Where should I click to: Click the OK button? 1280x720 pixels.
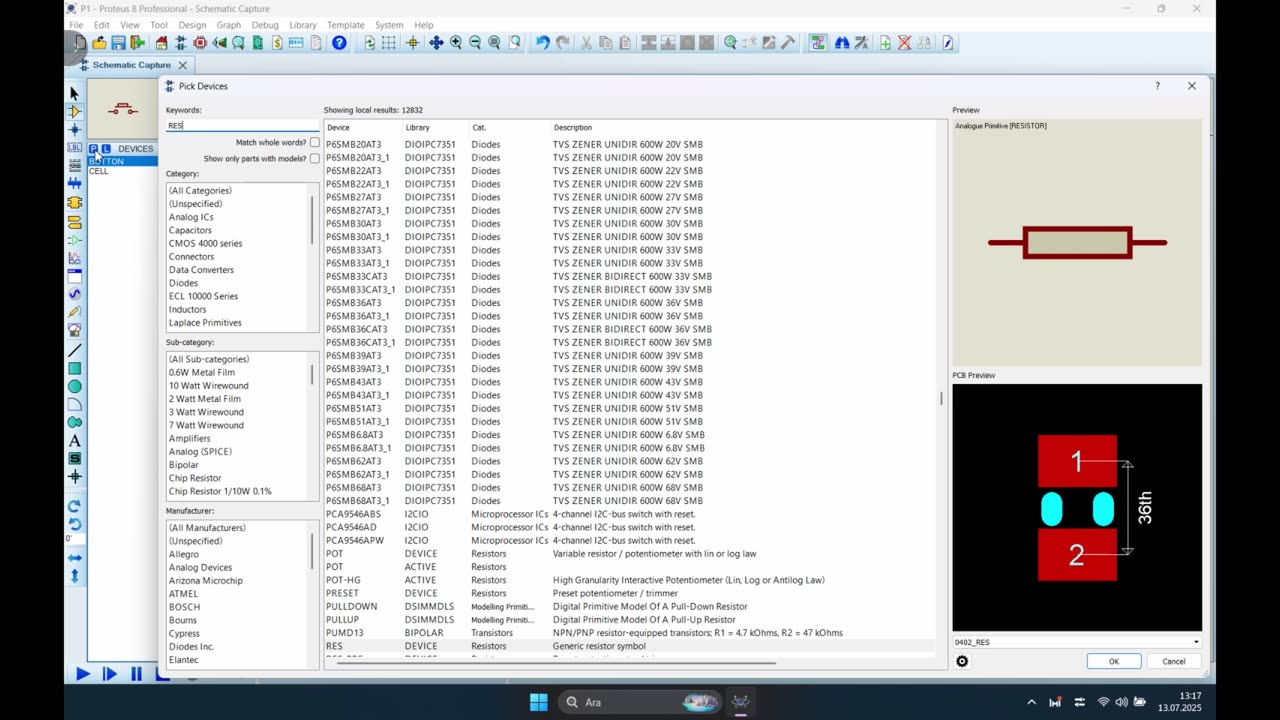(1113, 661)
